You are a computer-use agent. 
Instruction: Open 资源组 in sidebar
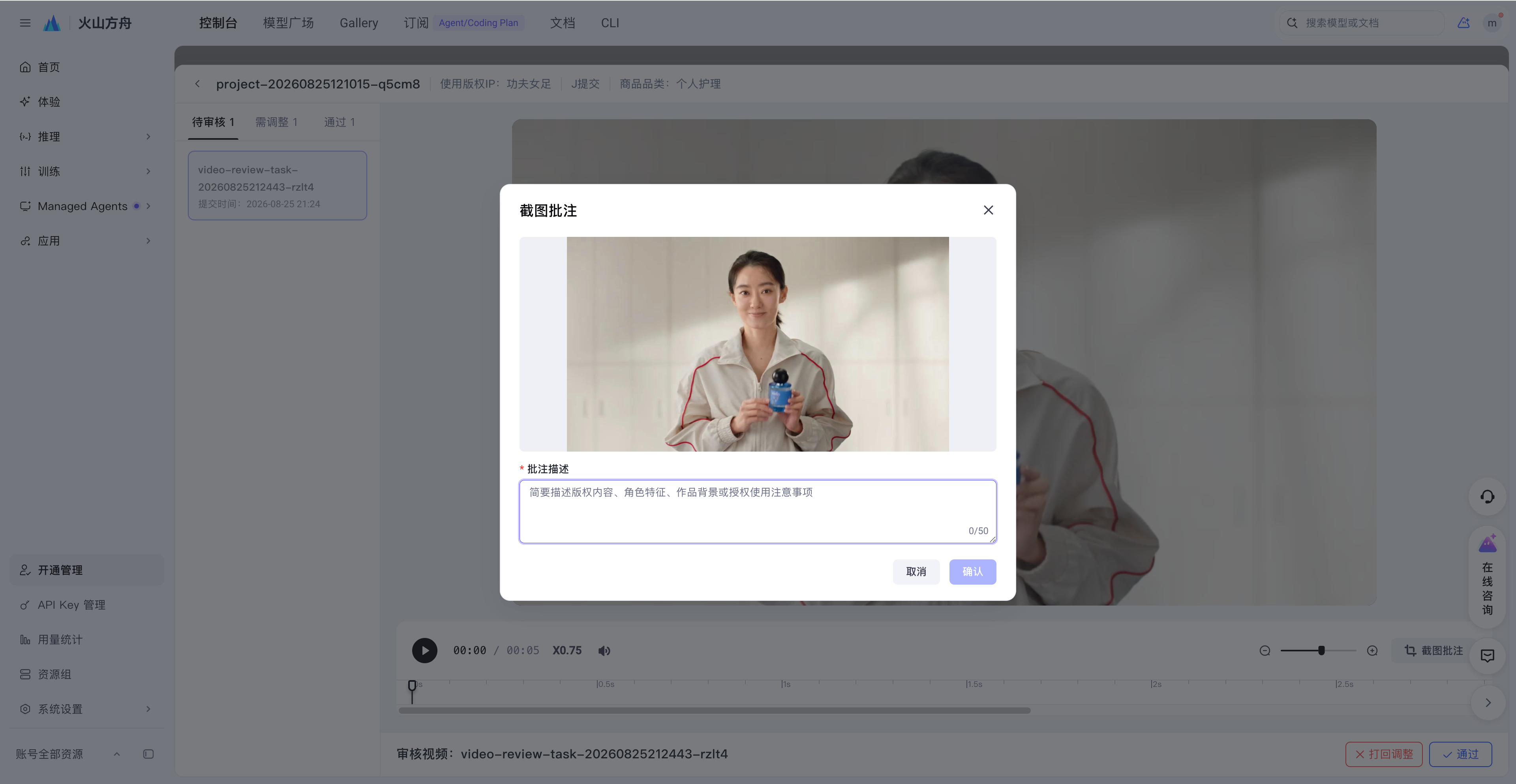(86, 674)
